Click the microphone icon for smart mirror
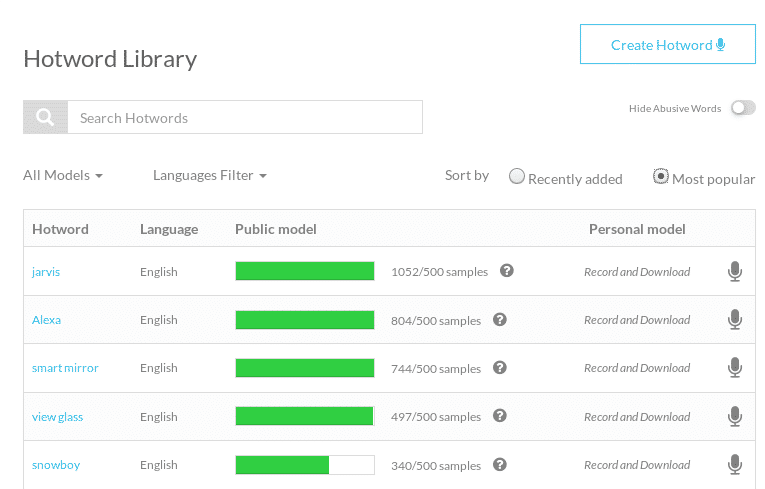The width and height of the screenshot is (765, 489). coord(735,367)
